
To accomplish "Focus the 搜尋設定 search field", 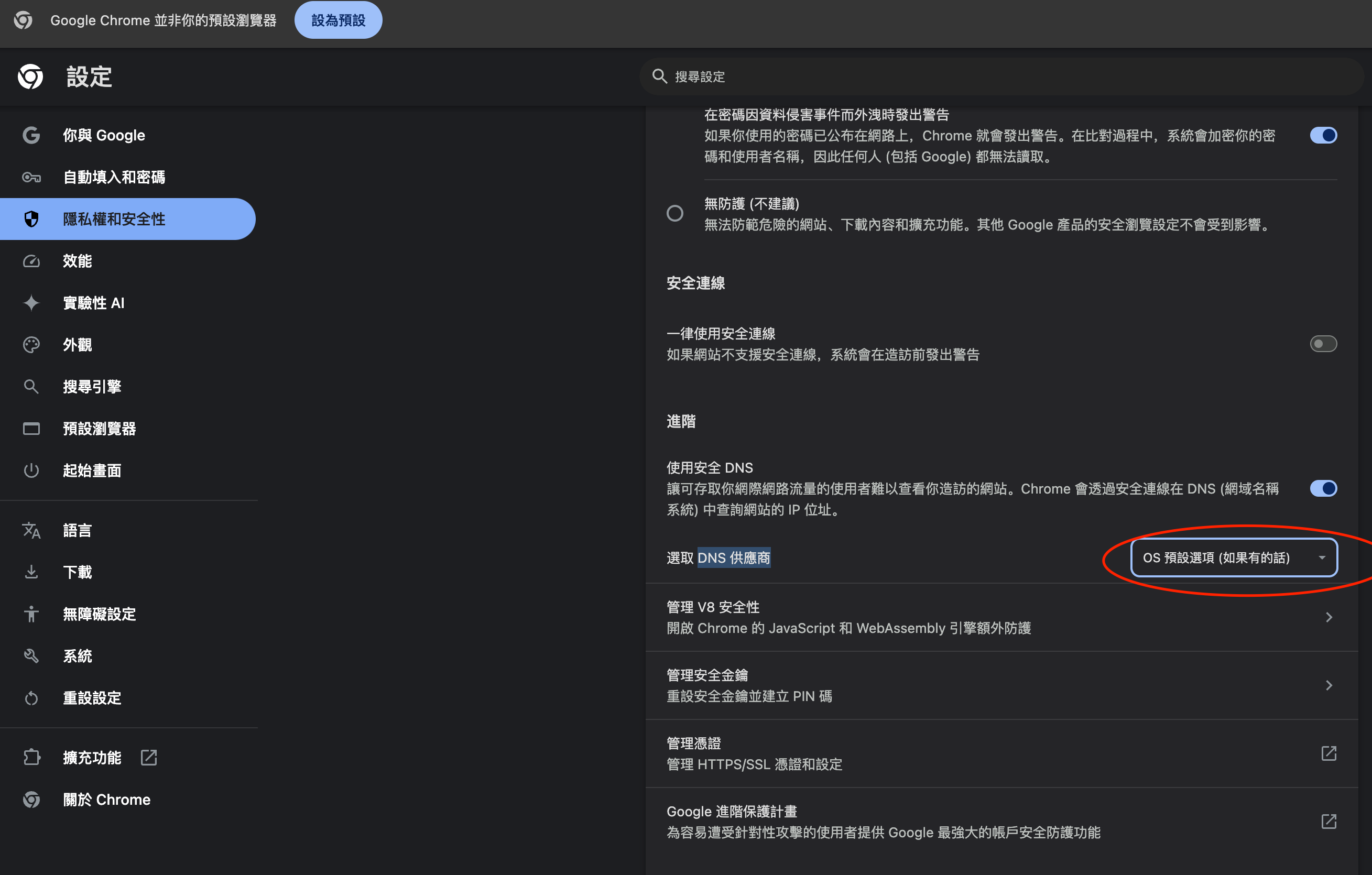I will click(1001, 76).
